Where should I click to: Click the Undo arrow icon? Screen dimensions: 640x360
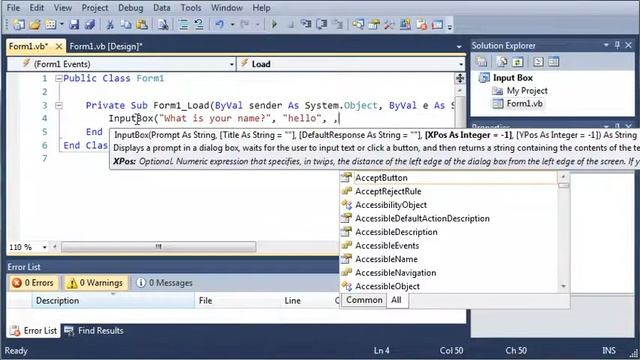click(220, 24)
